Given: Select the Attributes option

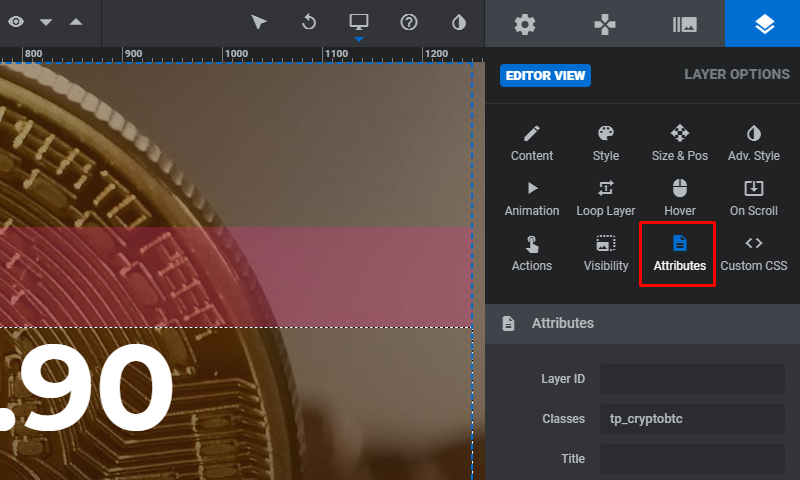Looking at the screenshot, I should click(x=680, y=254).
